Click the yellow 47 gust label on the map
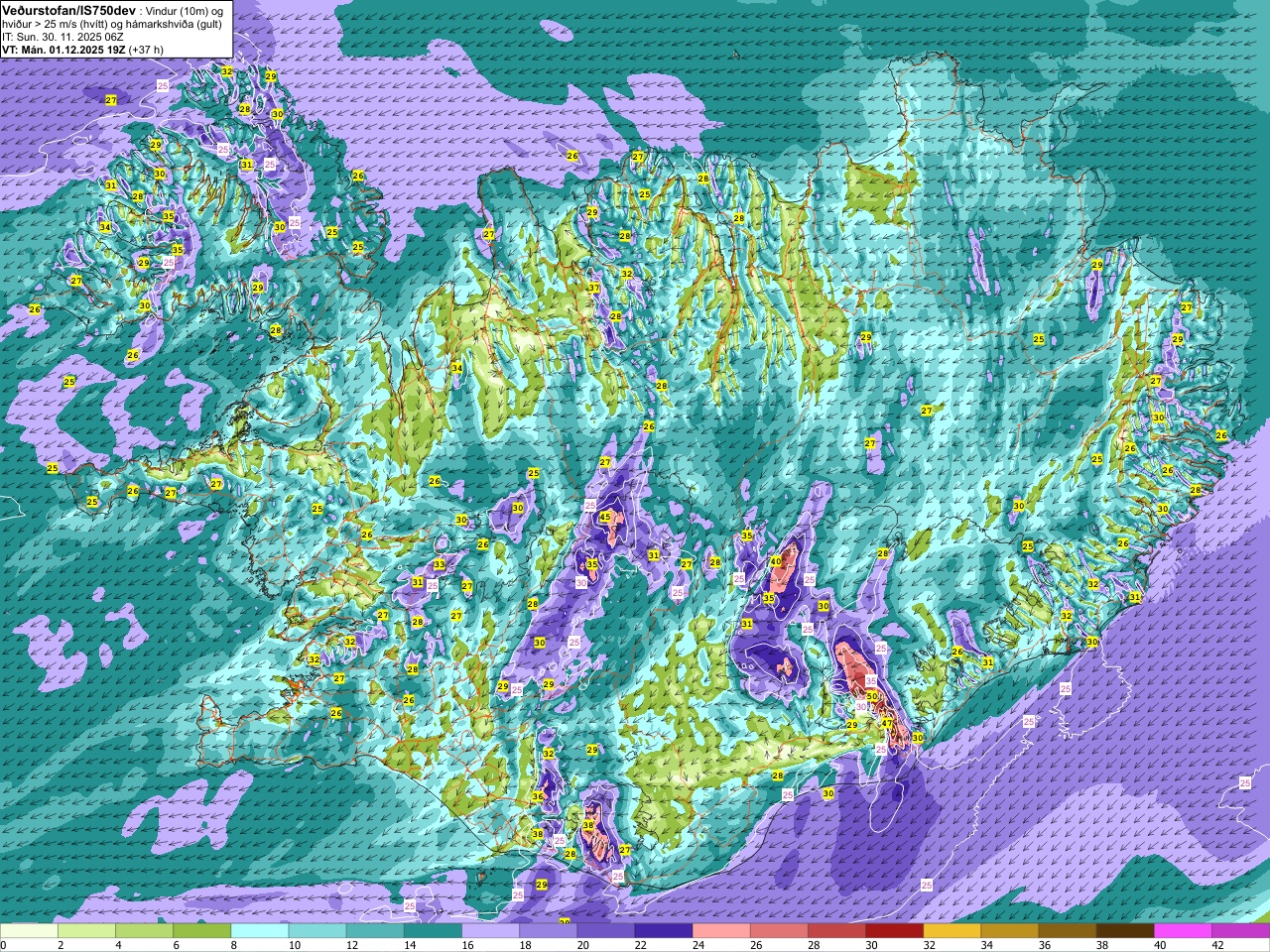This screenshot has width=1270, height=952. point(887,723)
